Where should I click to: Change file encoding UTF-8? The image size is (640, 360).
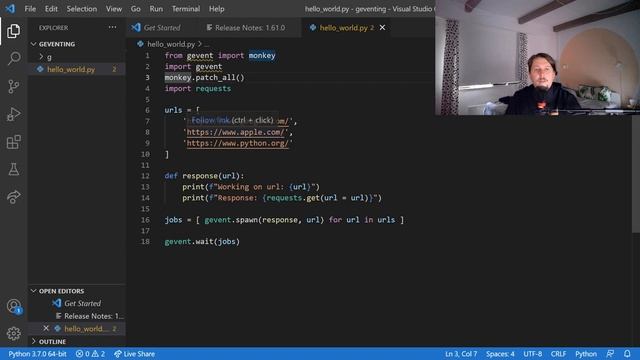click(x=533, y=354)
